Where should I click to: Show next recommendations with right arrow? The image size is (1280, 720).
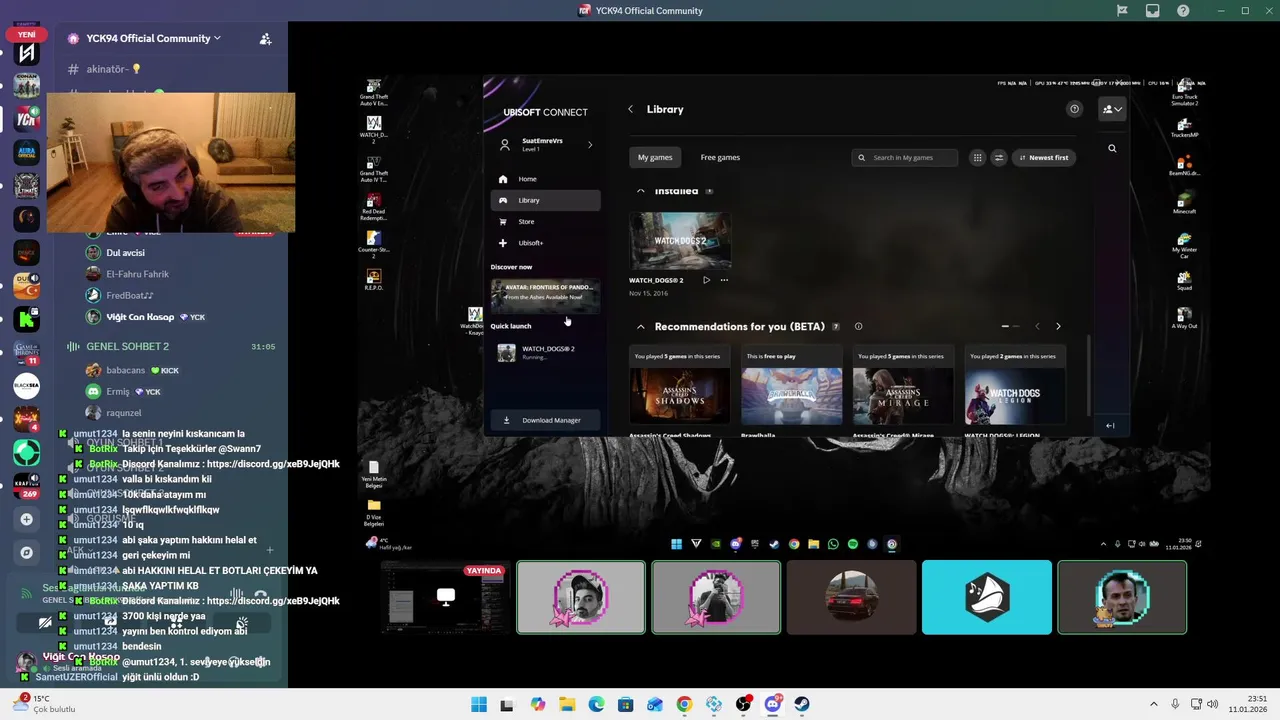[1058, 326]
